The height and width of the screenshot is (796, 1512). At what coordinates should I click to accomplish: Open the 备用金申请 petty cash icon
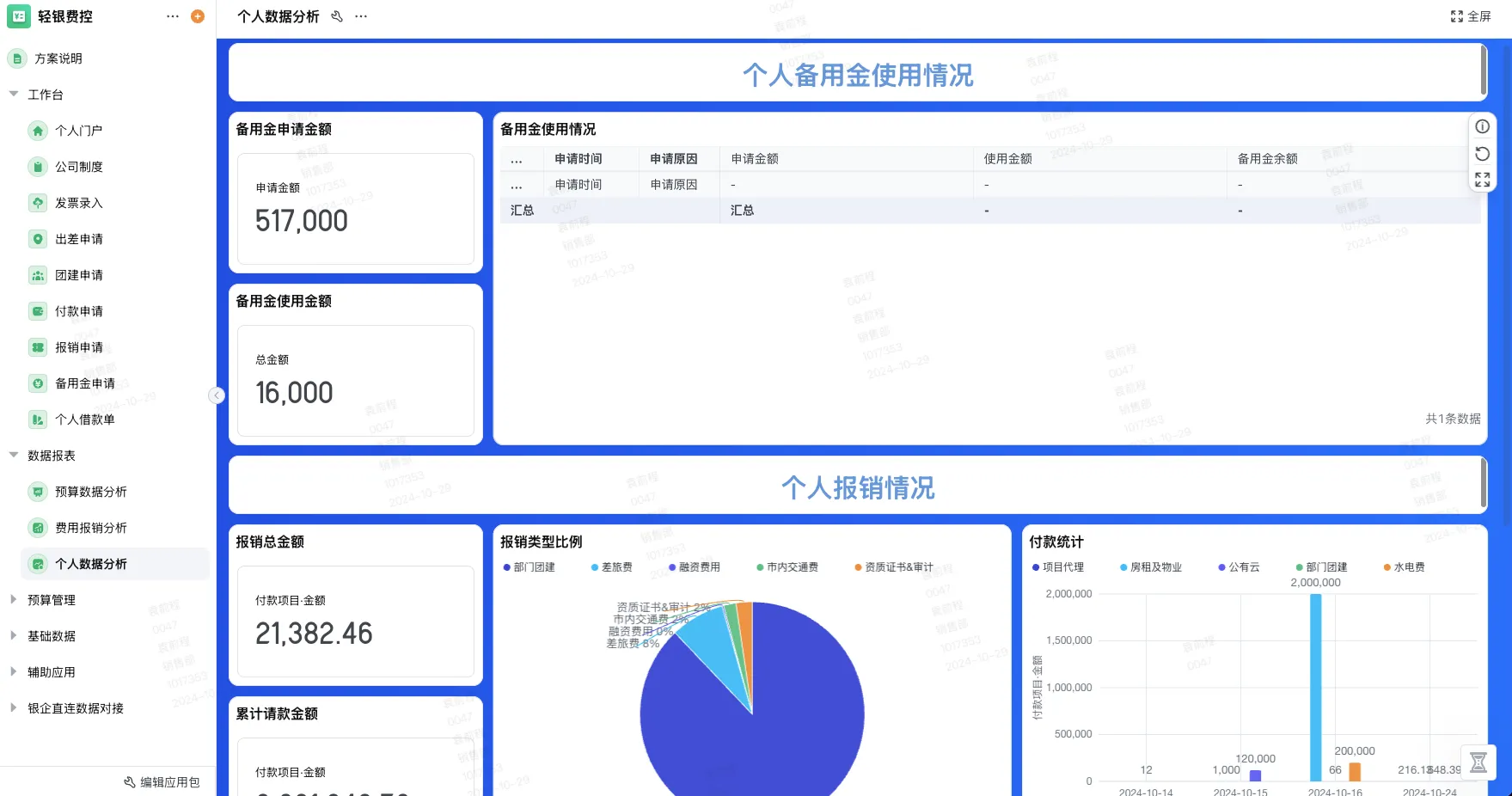(x=38, y=383)
